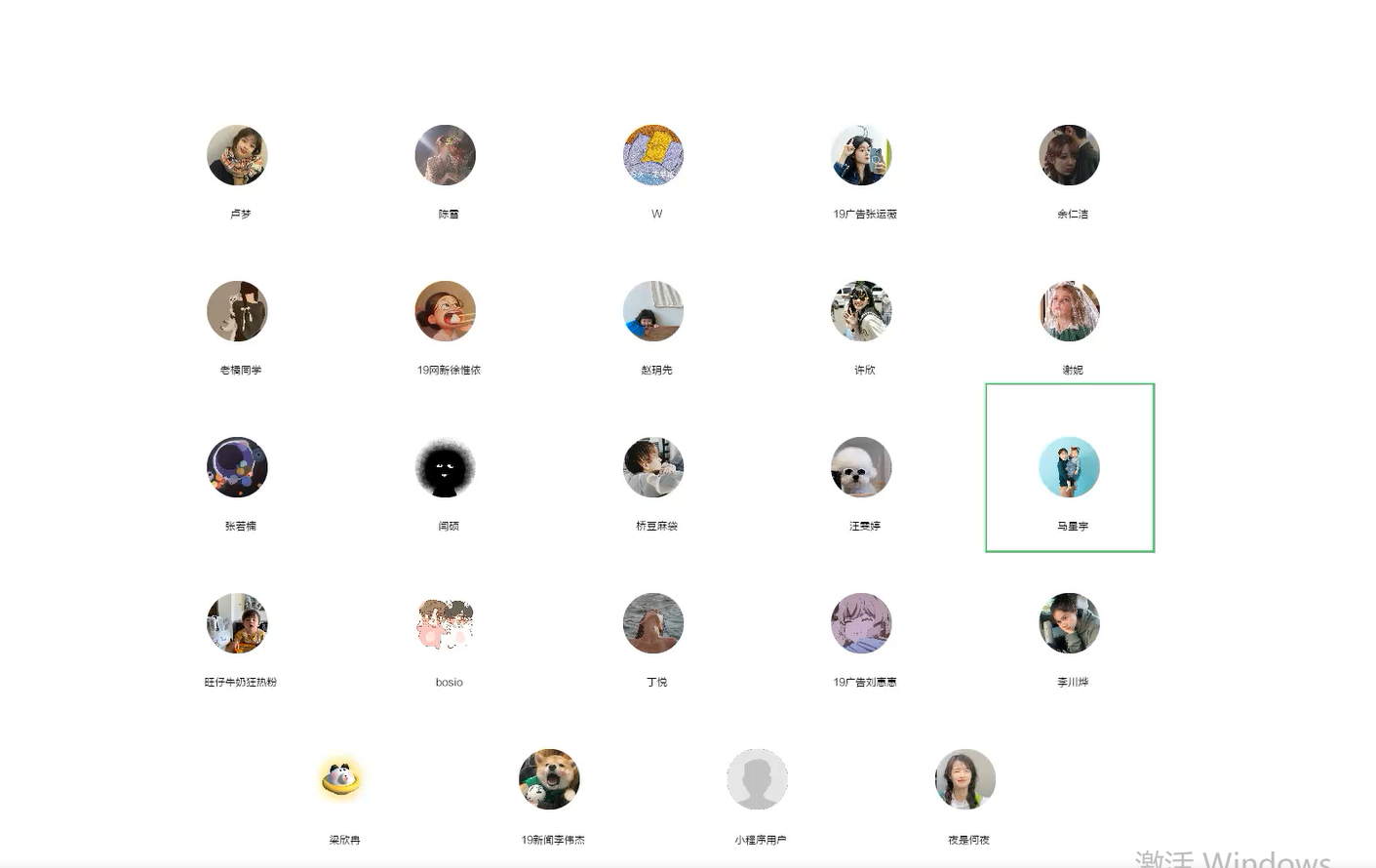Select the 卢梦 profile picture
This screenshot has height=868, width=1376.
[237, 155]
